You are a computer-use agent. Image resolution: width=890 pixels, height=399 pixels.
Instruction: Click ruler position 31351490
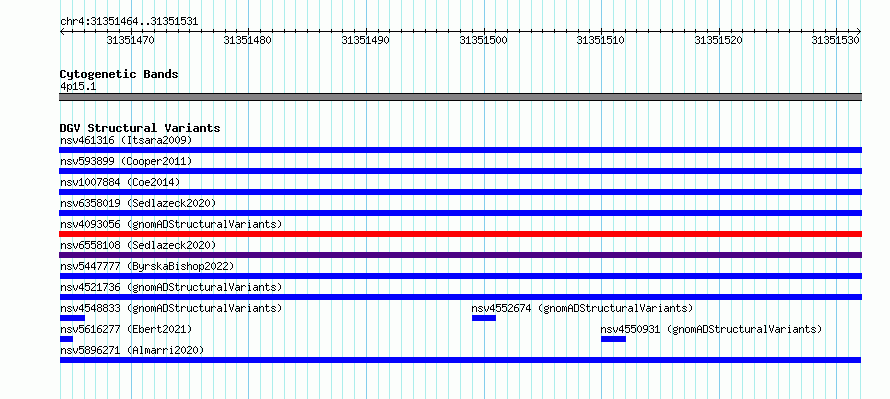(x=366, y=40)
